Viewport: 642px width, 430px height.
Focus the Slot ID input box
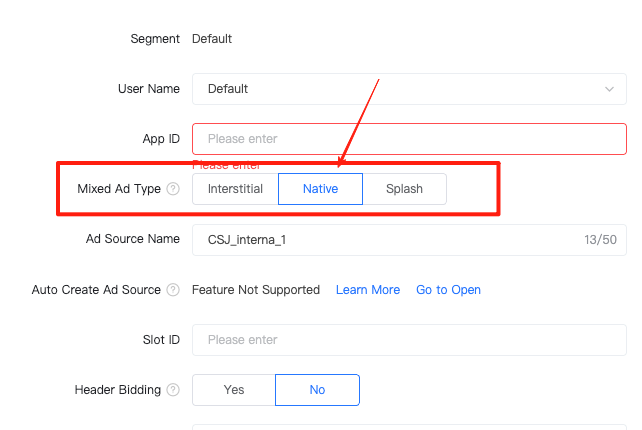[x=409, y=340]
